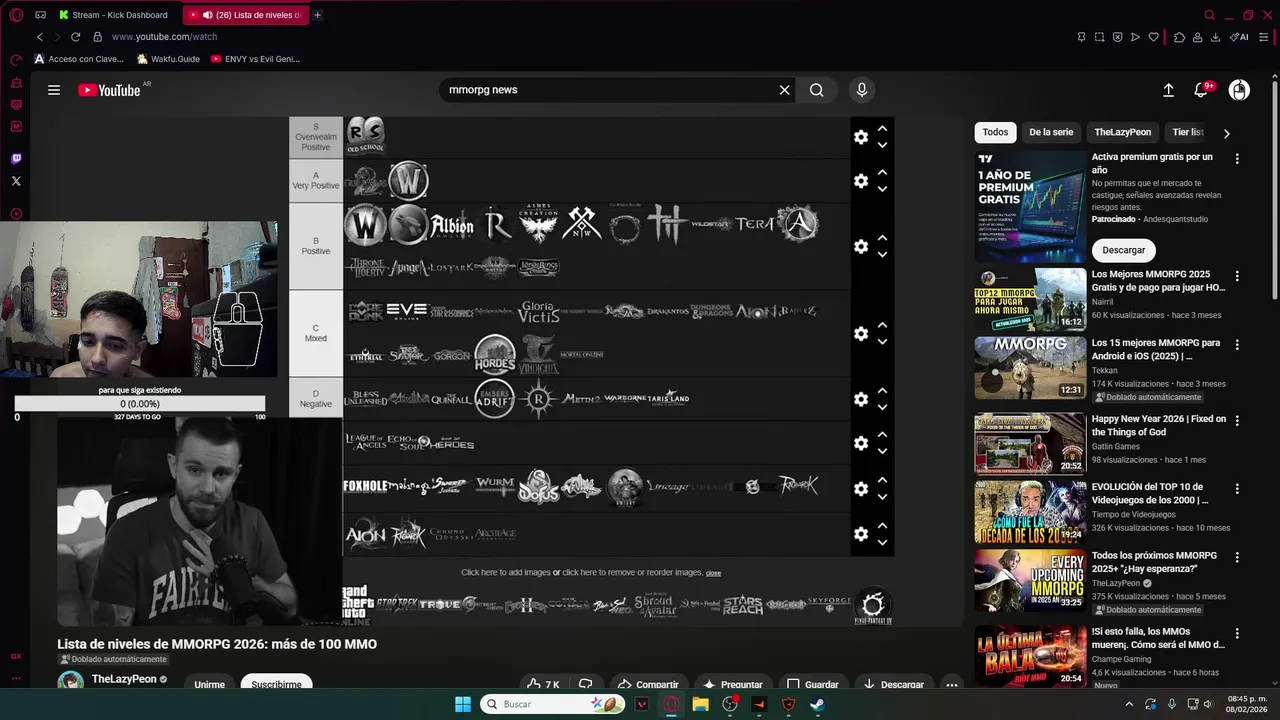Select the TheLazyPeon filter chip
The height and width of the screenshot is (720, 1280).
tap(1122, 132)
